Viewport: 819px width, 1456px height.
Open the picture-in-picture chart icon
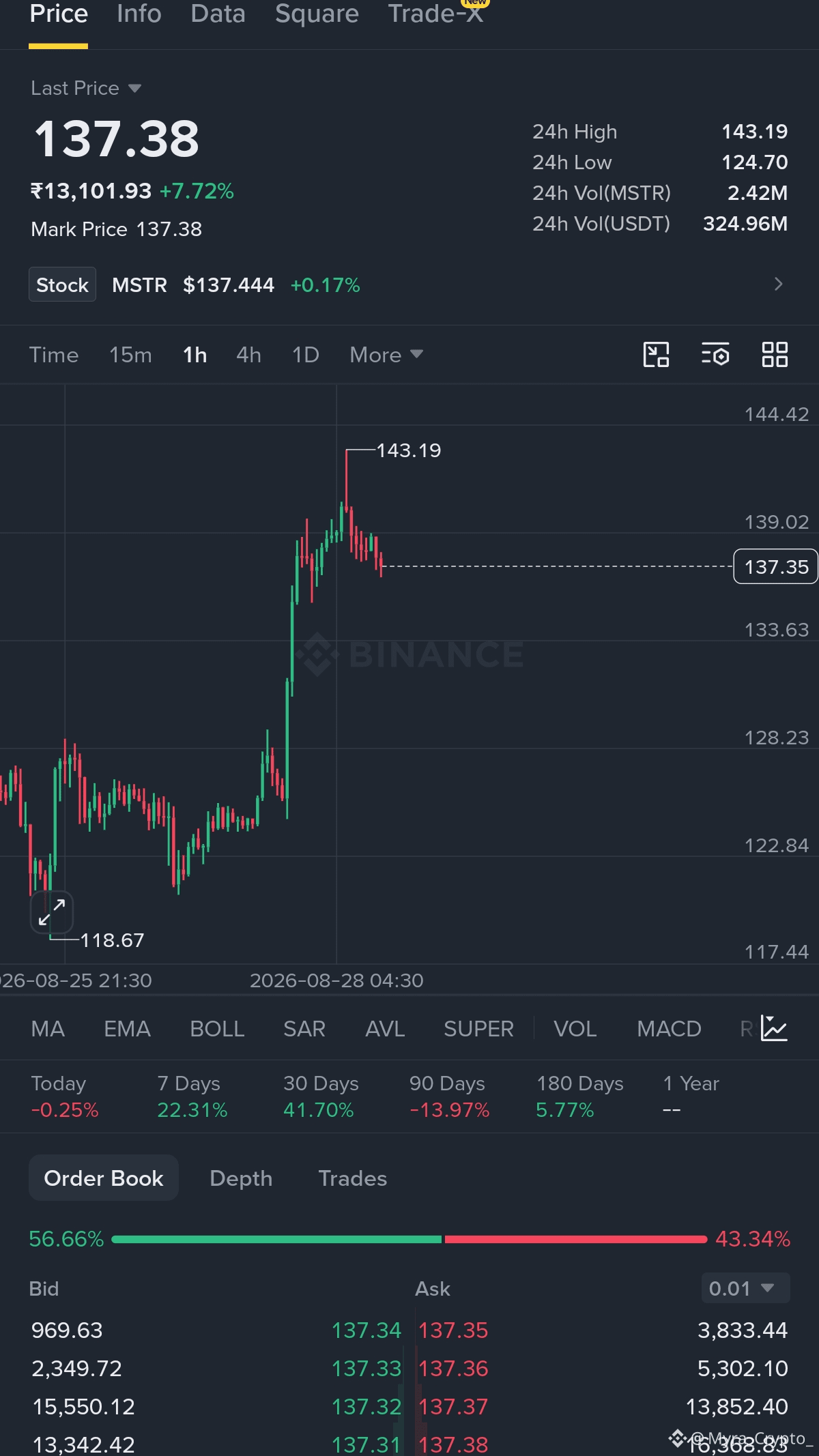(656, 355)
